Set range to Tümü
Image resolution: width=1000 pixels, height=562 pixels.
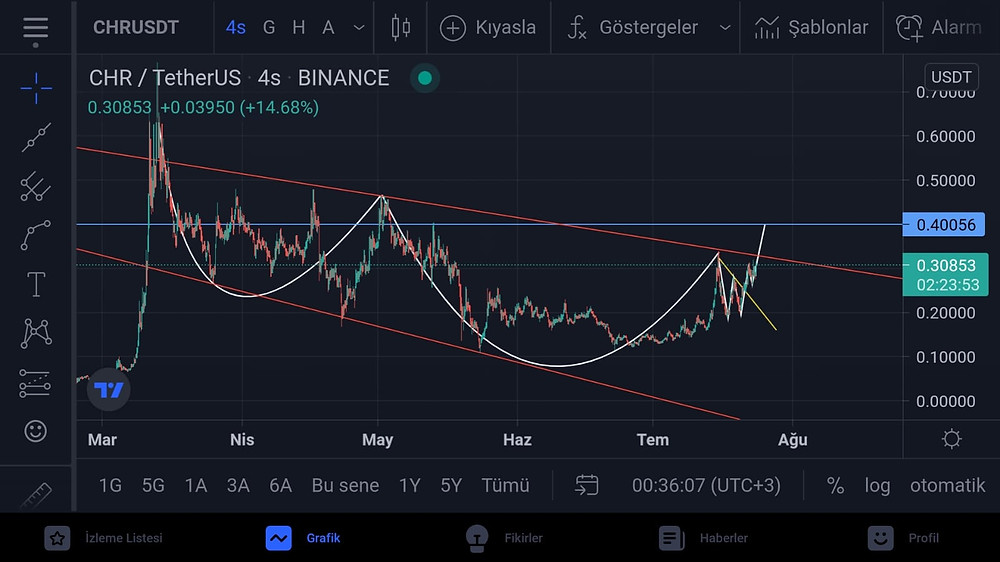(x=505, y=485)
